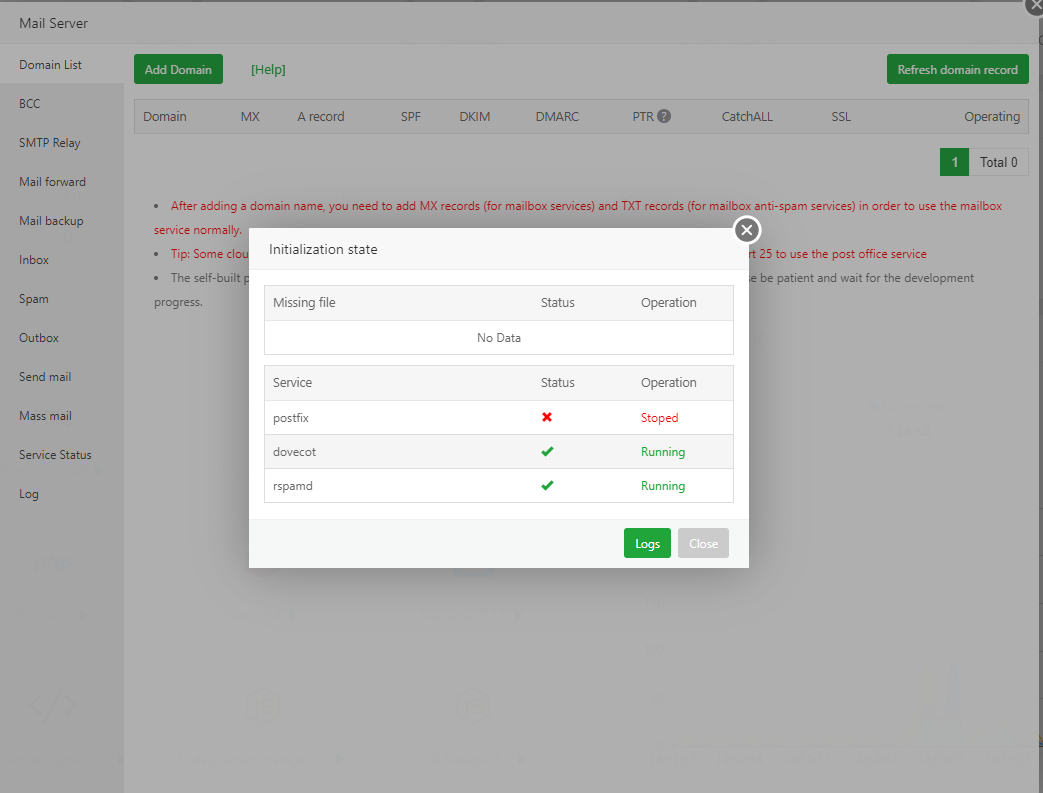
Task: Select Send mail in sidebar
Action: point(62,377)
